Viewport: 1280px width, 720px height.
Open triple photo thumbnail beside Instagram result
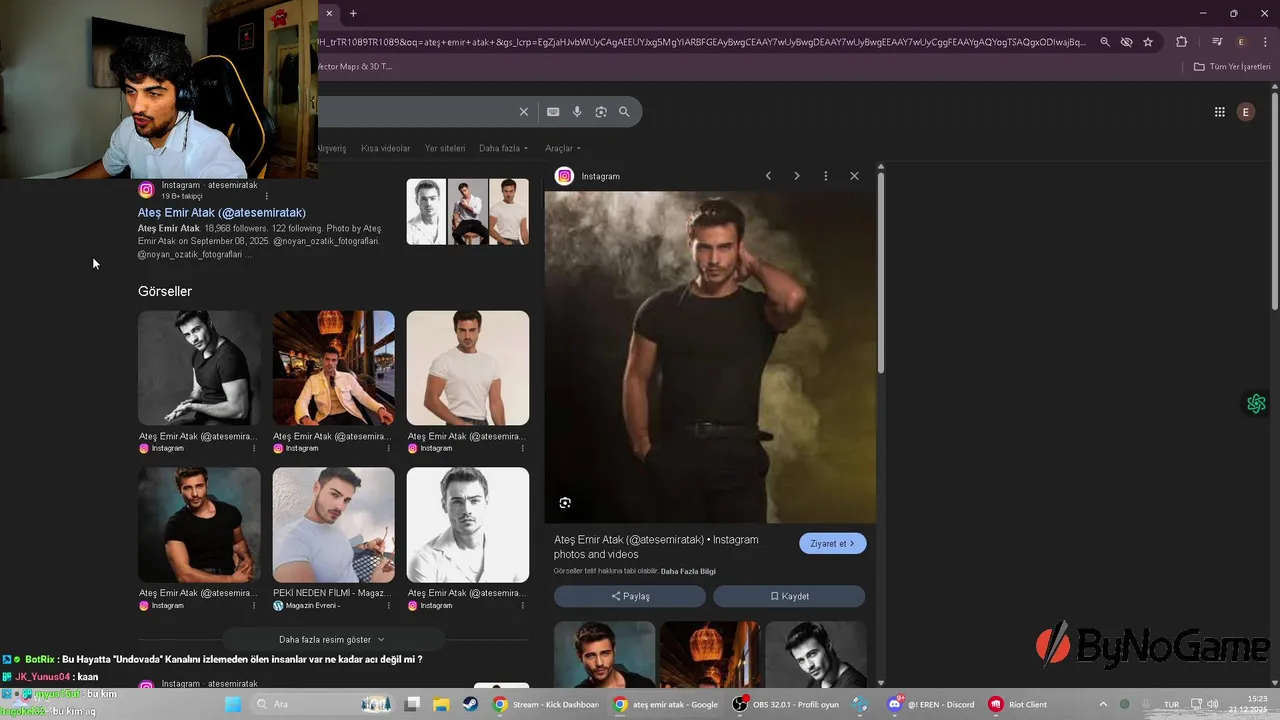tap(467, 211)
